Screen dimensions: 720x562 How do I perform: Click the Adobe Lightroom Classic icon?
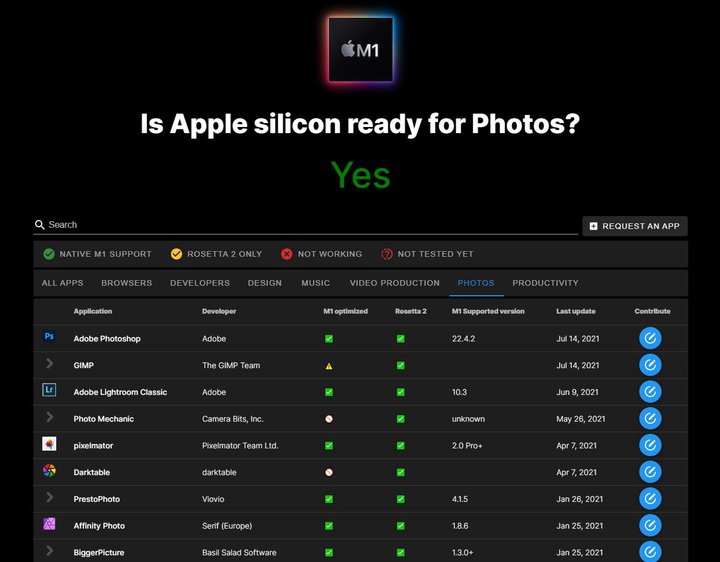click(49, 392)
